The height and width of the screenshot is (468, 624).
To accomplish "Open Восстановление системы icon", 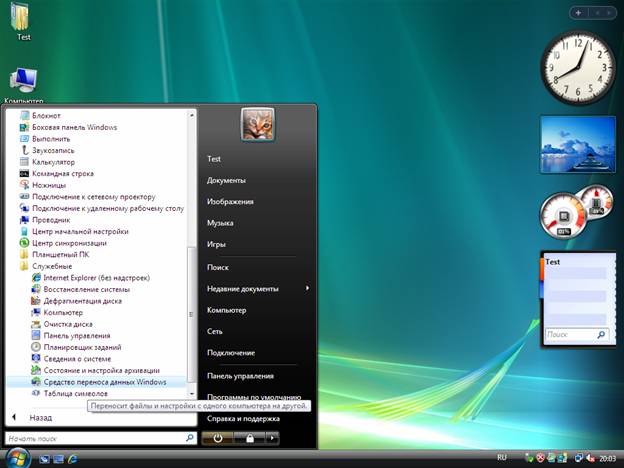I will tap(36, 289).
